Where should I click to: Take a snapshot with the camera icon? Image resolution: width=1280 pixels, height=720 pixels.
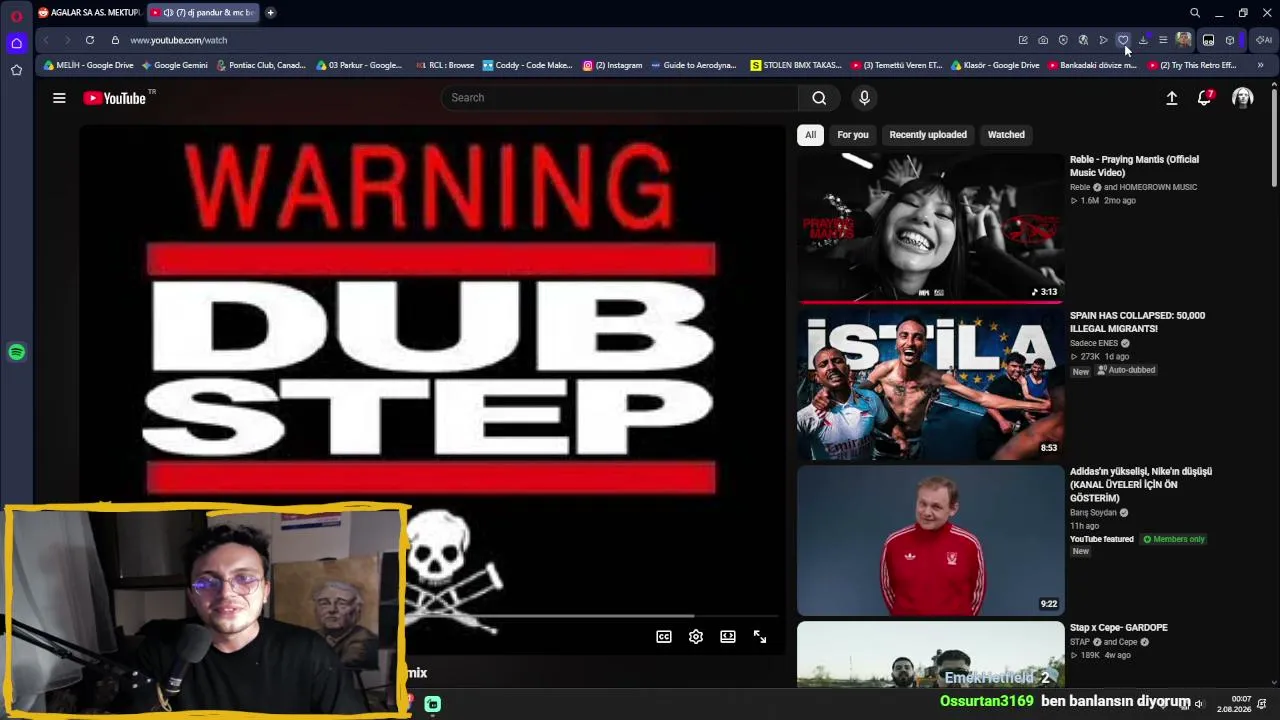click(x=1043, y=40)
